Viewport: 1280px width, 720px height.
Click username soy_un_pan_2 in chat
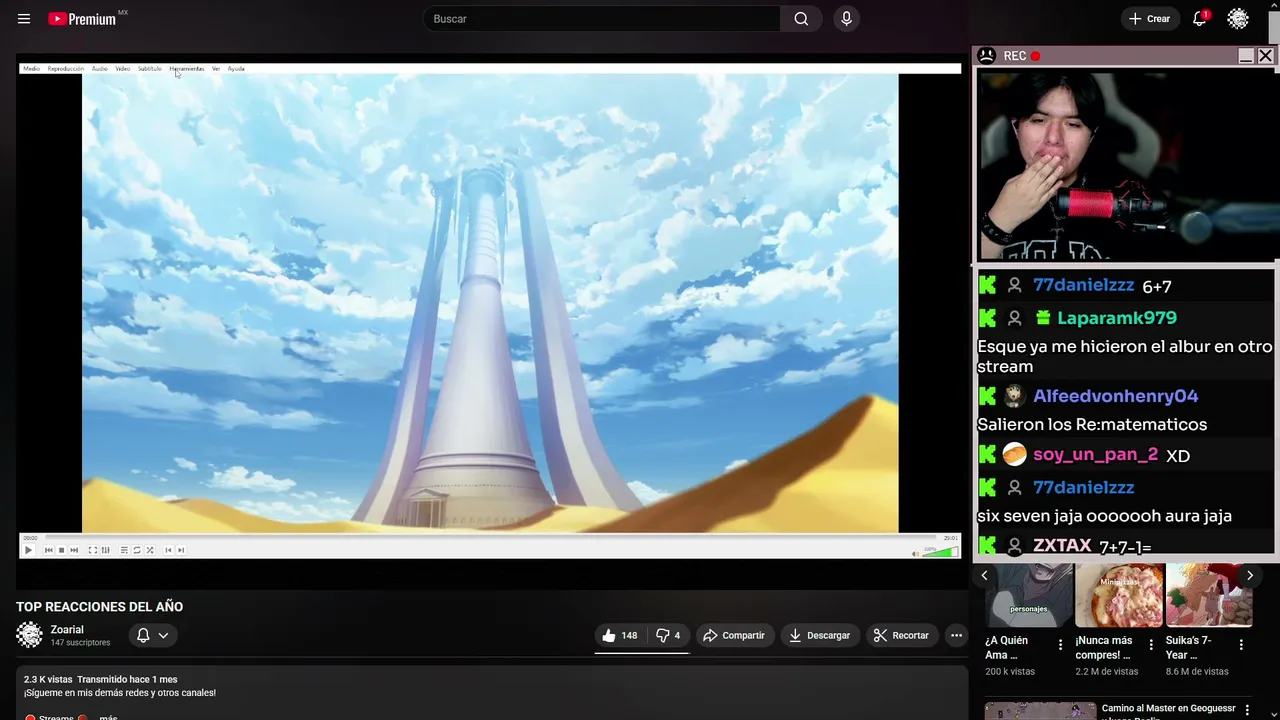point(1095,455)
